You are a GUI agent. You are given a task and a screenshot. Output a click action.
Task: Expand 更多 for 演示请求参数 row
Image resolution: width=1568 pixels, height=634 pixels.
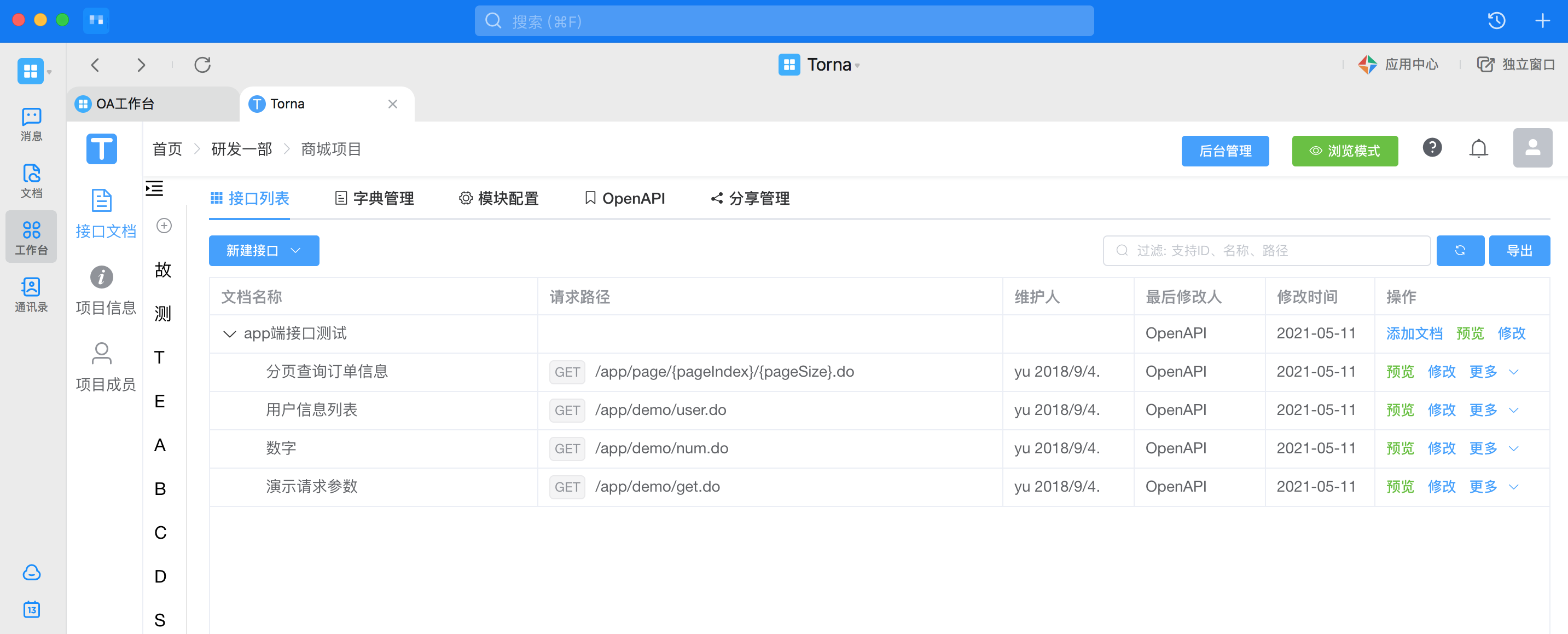[1493, 487]
